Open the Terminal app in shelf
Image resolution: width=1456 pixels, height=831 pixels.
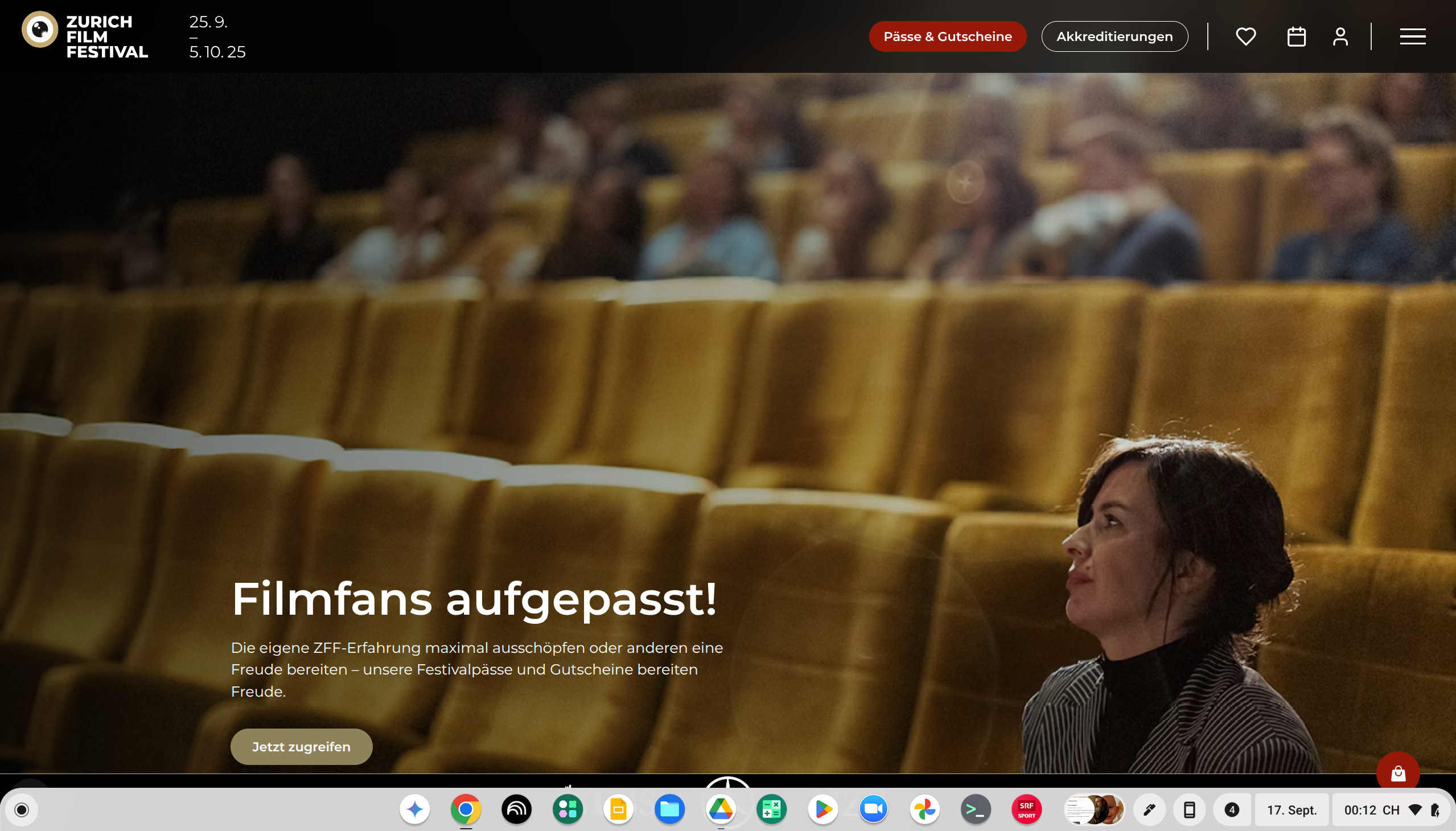(x=976, y=809)
